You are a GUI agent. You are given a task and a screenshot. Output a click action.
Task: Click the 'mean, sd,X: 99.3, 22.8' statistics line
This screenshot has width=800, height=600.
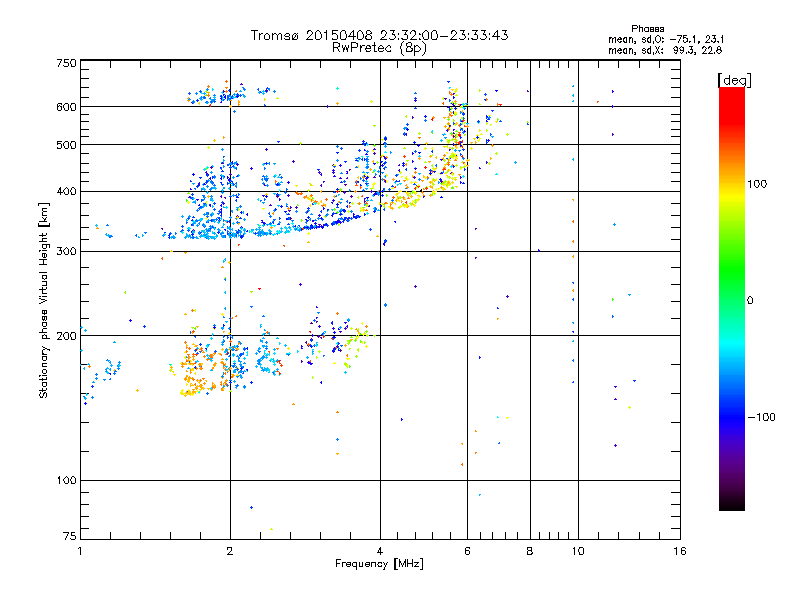point(665,50)
